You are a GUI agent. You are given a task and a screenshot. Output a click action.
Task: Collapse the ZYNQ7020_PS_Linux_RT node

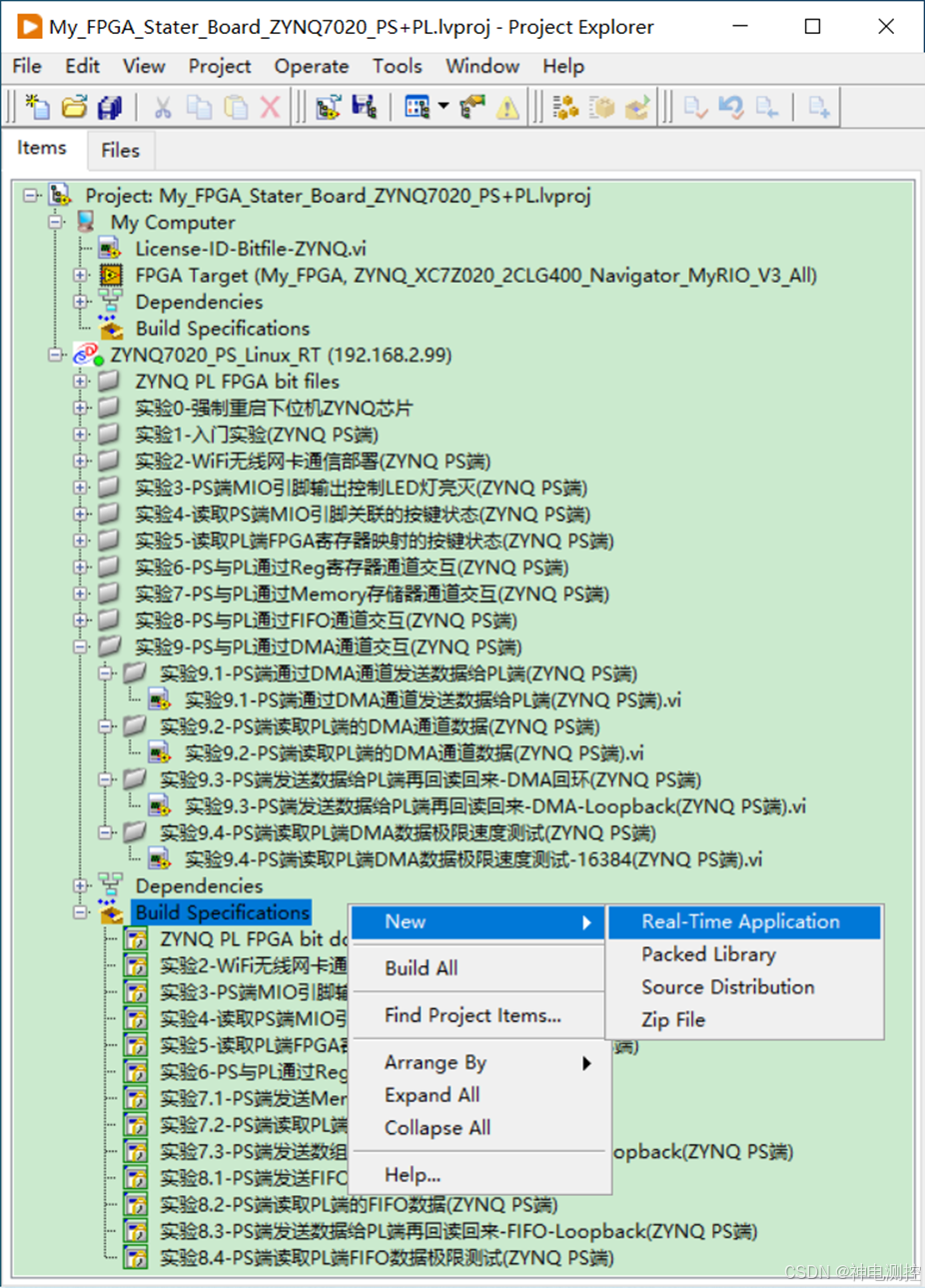point(56,355)
